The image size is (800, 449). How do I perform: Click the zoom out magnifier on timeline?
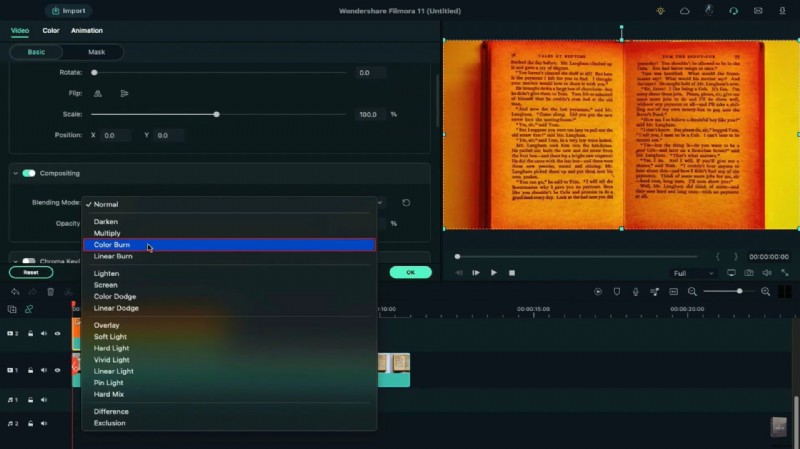click(x=692, y=292)
